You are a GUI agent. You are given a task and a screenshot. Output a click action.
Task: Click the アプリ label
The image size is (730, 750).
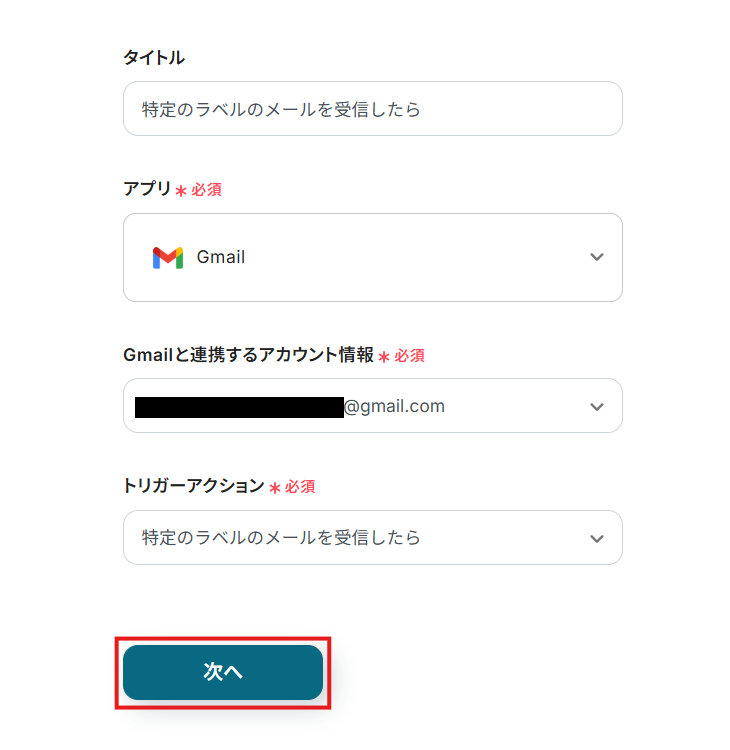(147, 188)
